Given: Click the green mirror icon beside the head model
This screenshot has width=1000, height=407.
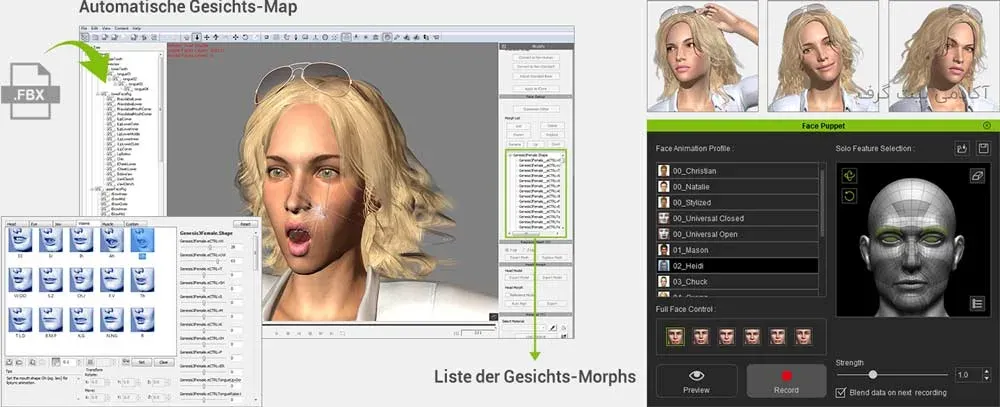Looking at the screenshot, I should coord(849,175).
